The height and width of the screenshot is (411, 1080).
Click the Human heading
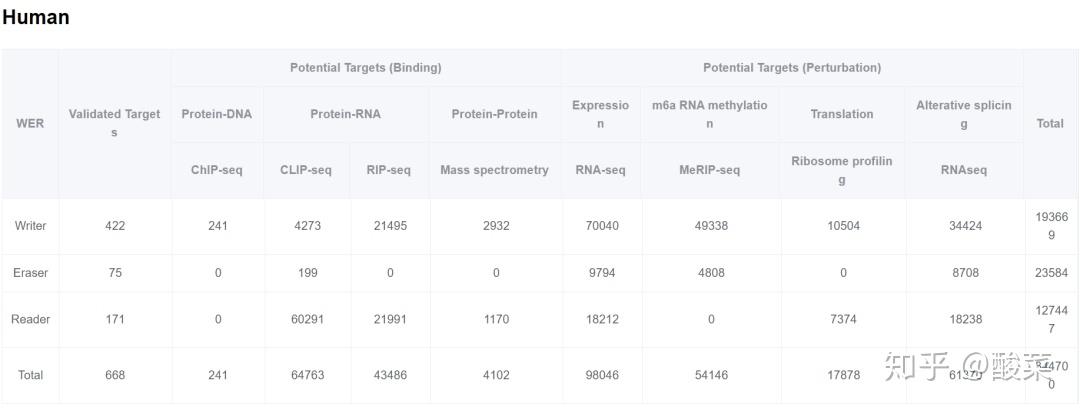pyautogui.click(x=36, y=17)
